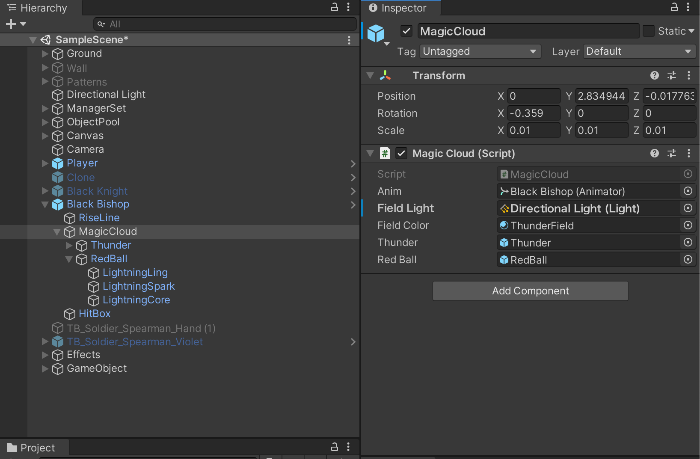
Task: Expand the Ground object
Action: [x=45, y=54]
